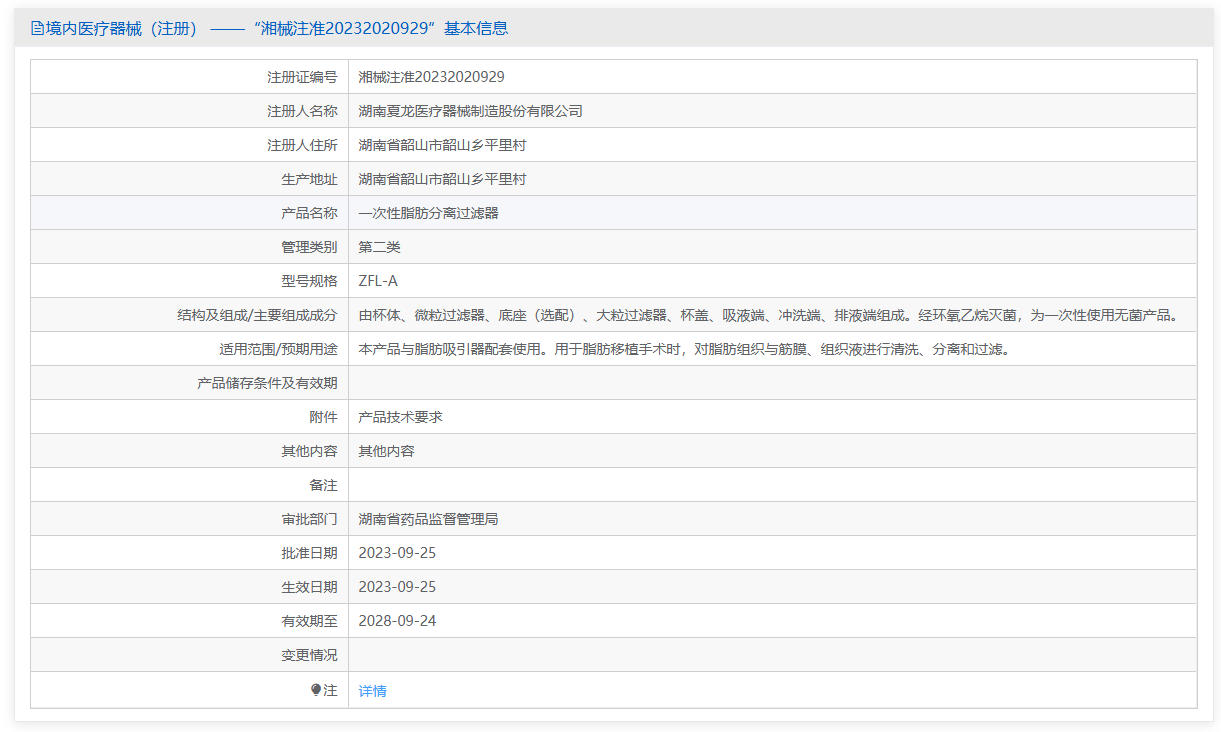1221x732 pixels.
Task: Click the 有效期至 label
Action: point(309,621)
